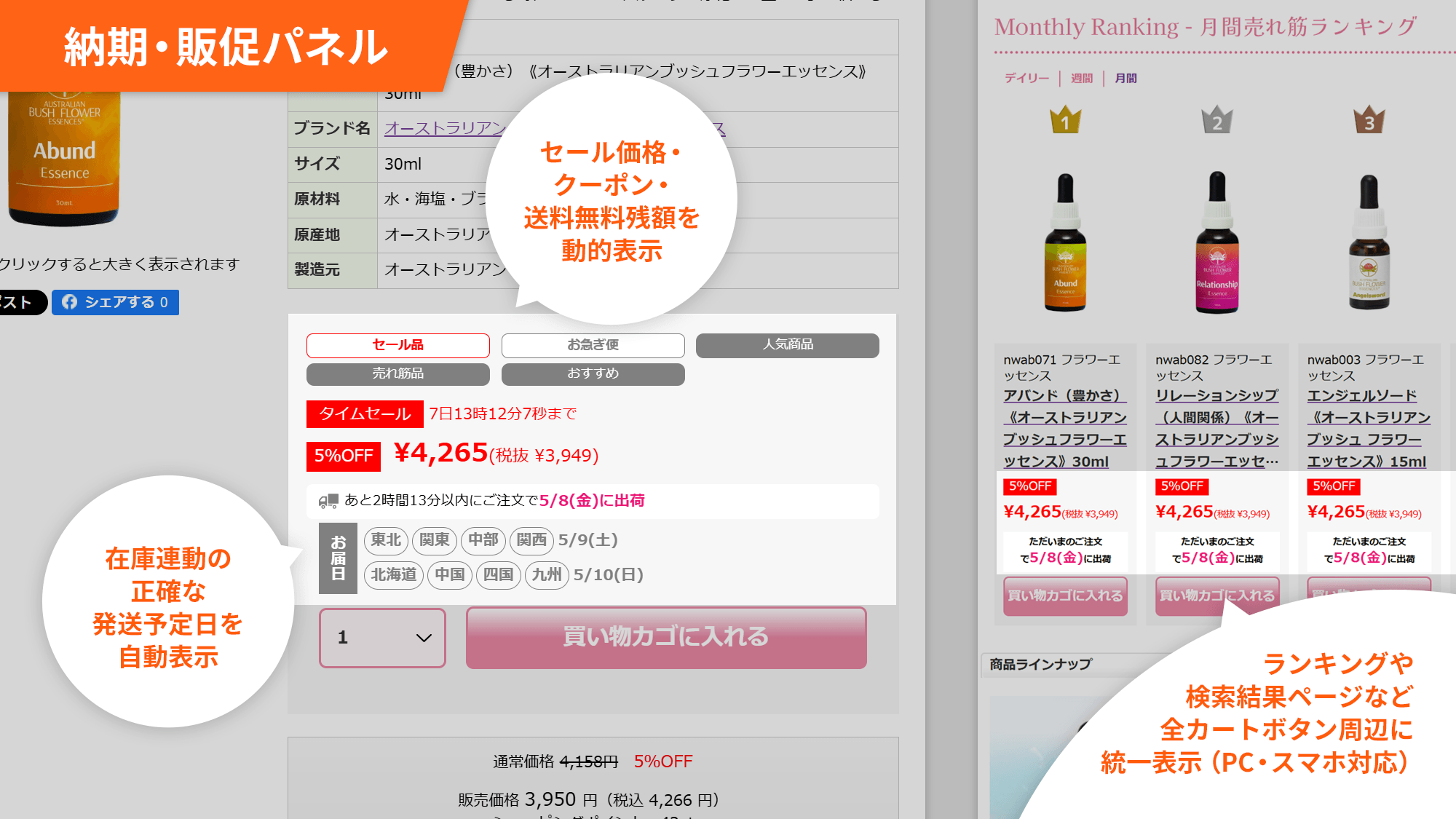
Task: Open the リレーションシップ ranking product link
Action: click(1217, 428)
